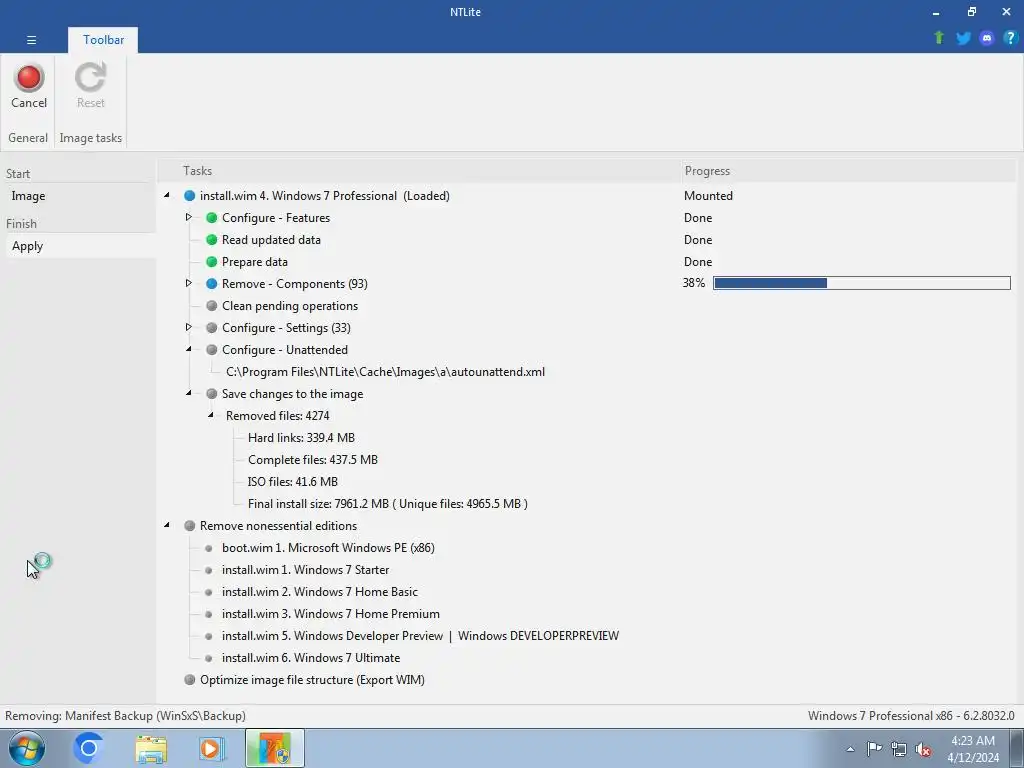1024x768 pixels.
Task: Select install.wim 5. Windows Developer Preview row
Action: (x=420, y=636)
